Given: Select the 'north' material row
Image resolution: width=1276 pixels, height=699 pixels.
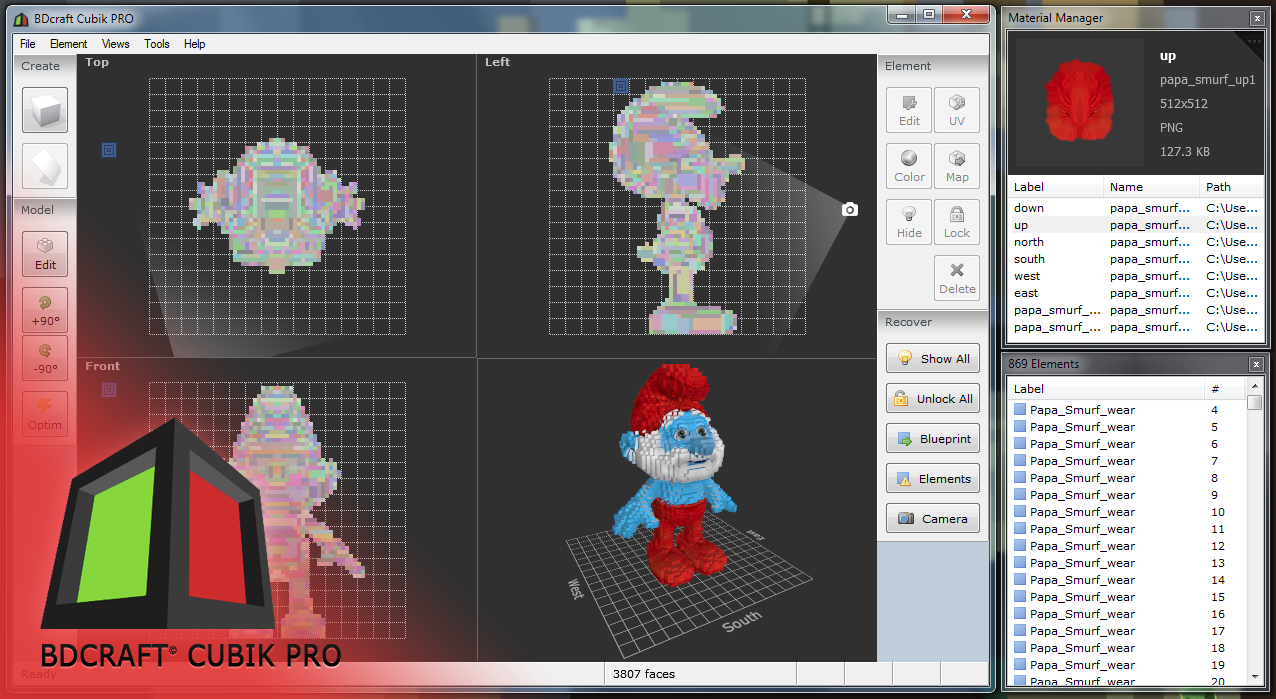Looking at the screenshot, I should 1136,242.
